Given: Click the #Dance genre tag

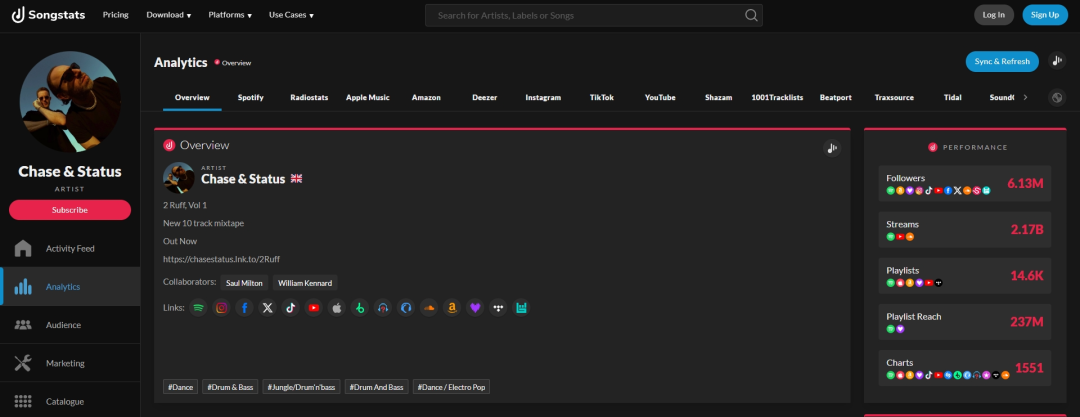Looking at the screenshot, I should (180, 387).
